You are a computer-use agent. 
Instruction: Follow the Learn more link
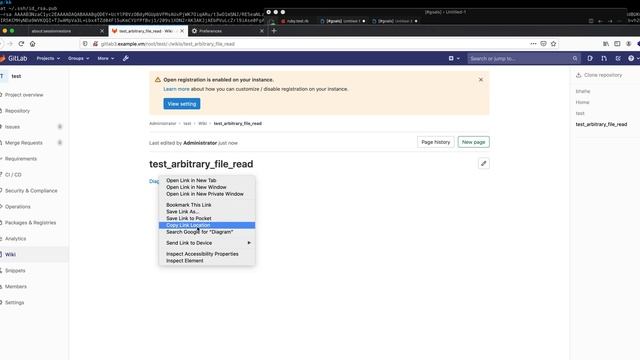click(176, 89)
